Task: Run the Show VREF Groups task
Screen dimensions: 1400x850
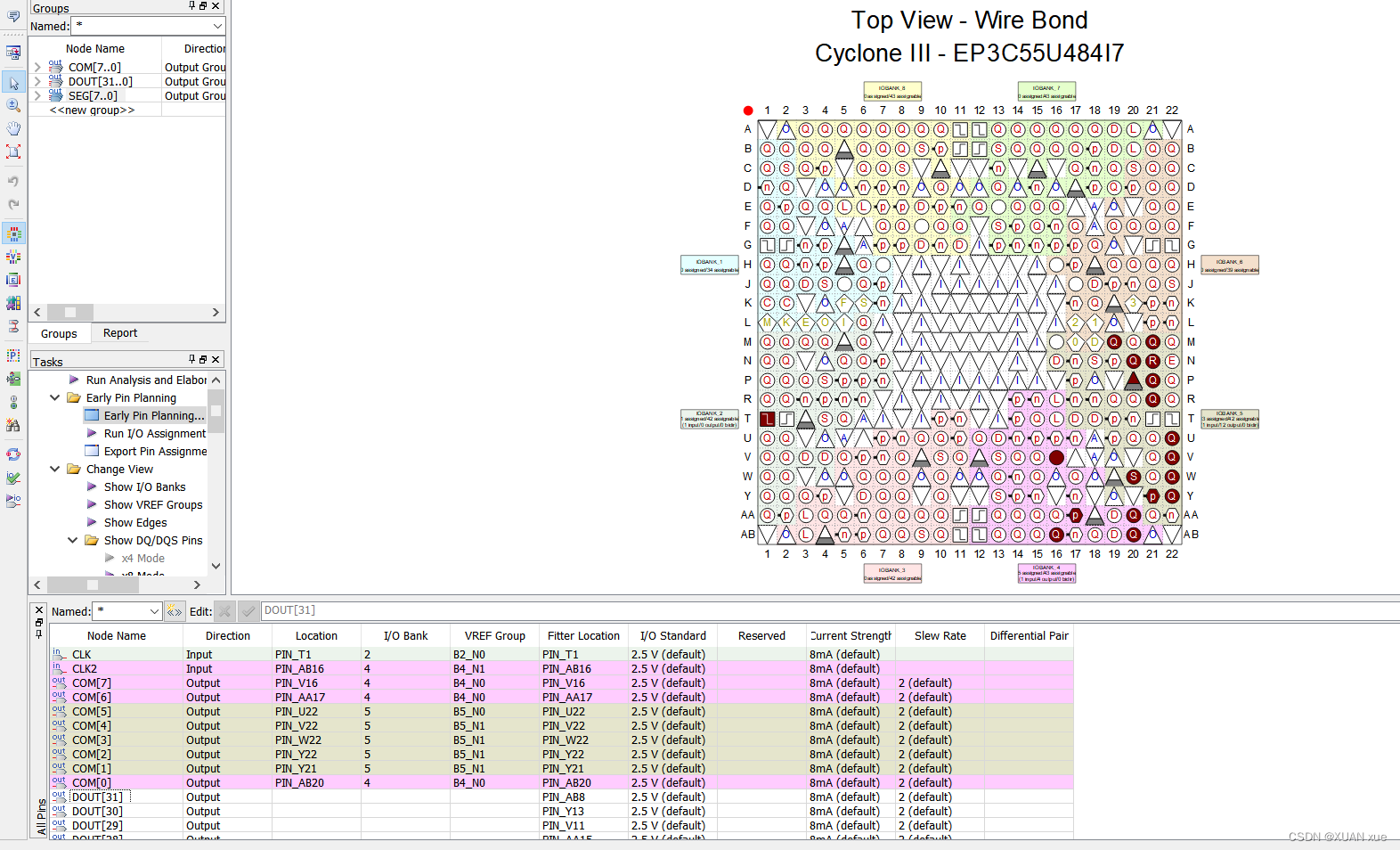Action: 152,504
